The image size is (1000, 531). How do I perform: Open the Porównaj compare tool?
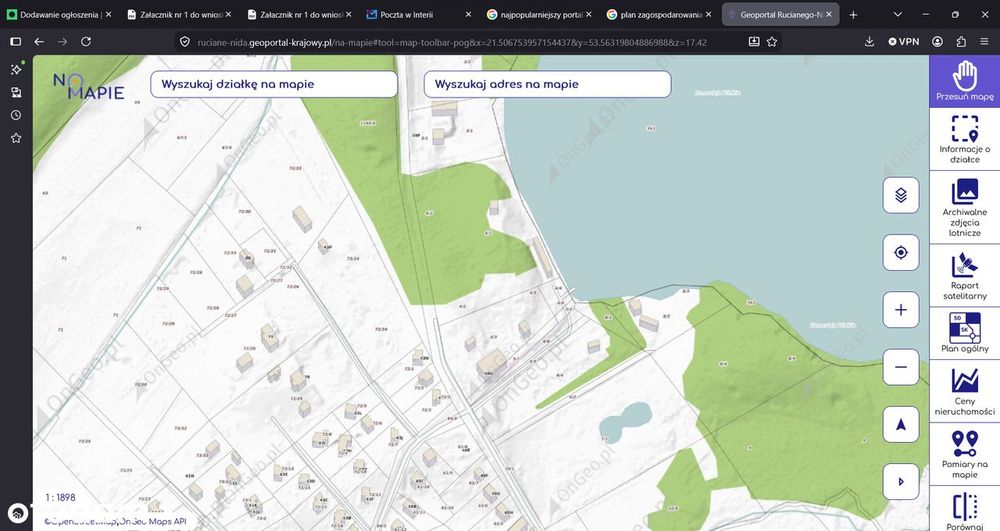tap(964, 510)
